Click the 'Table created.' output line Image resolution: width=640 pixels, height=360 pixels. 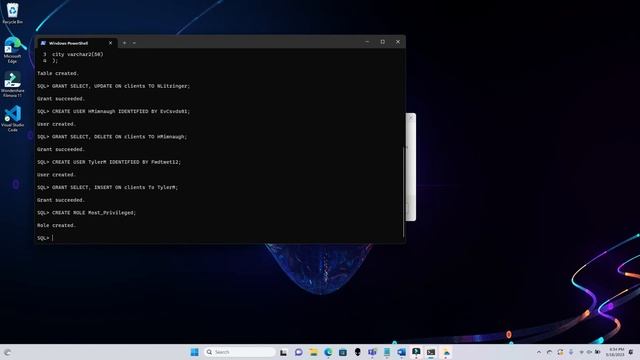click(58, 73)
